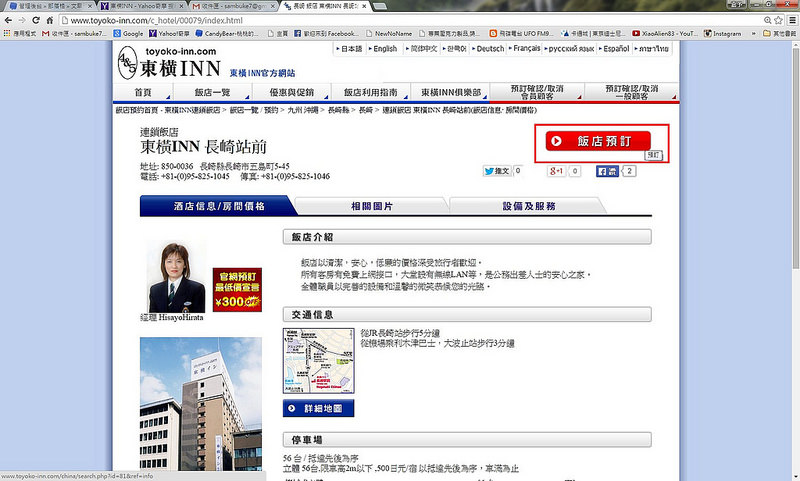Screen dimensions: 800x481
Task: Open the Facebook bookmark
Action: pyautogui.click(x=326, y=33)
